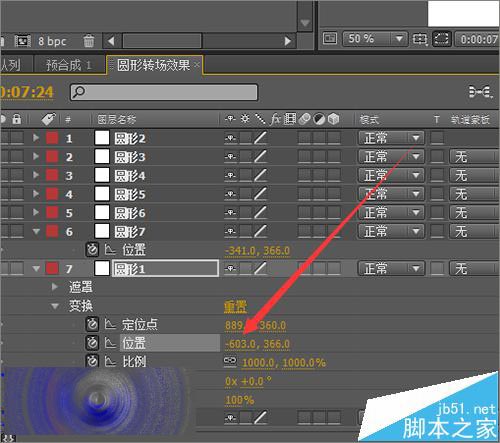
Task: Click the adjustment layer header icon
Action: pyautogui.click(x=319, y=119)
